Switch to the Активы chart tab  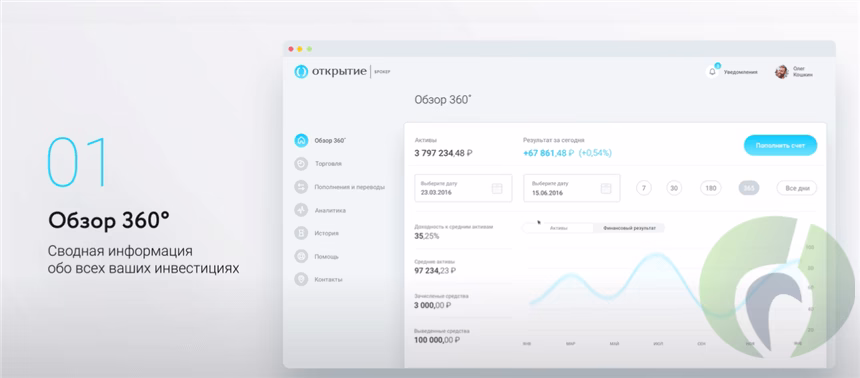[558, 228]
